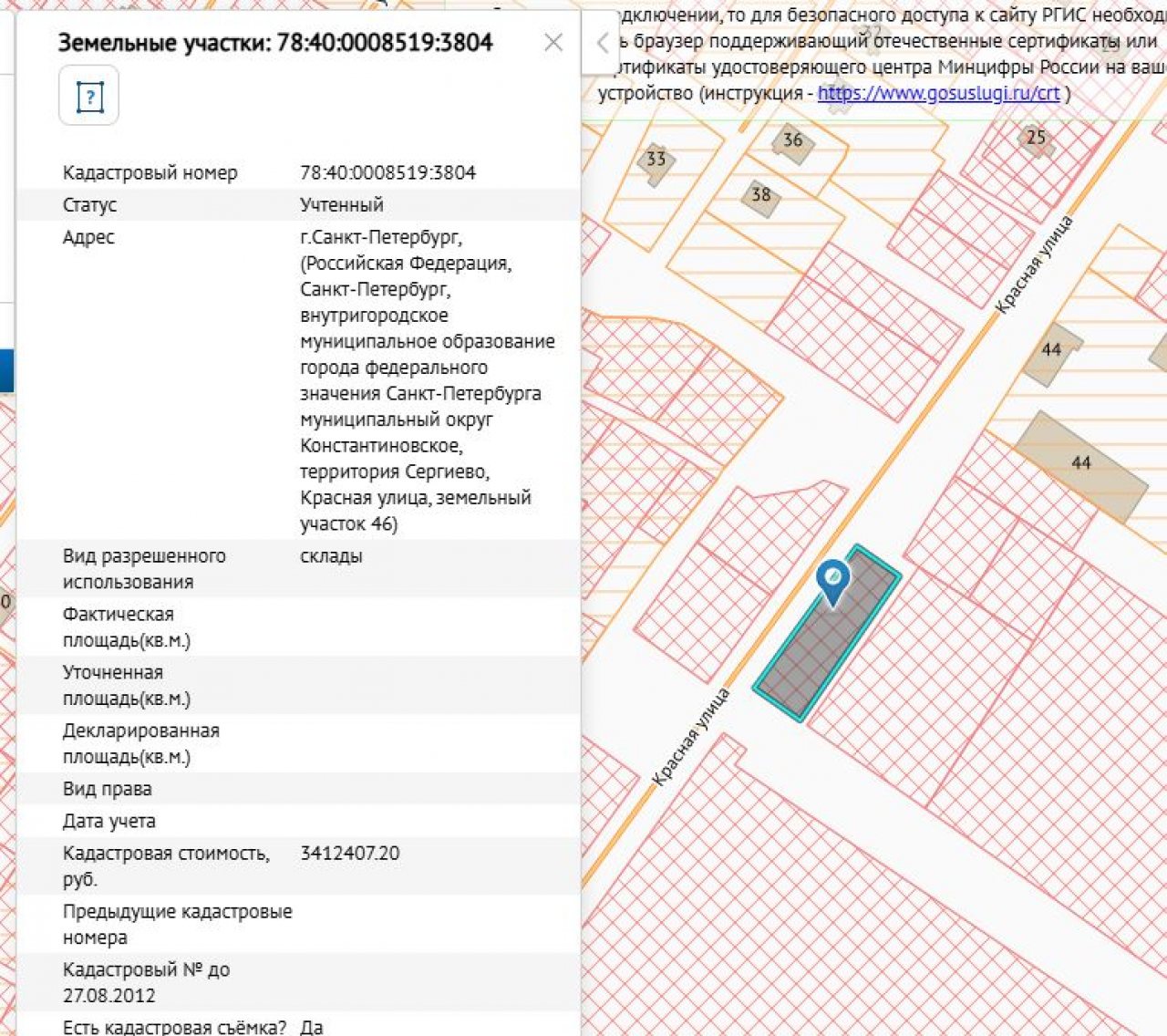1167x1036 pixels.
Task: Click the permitted use value склады
Action: (x=331, y=556)
